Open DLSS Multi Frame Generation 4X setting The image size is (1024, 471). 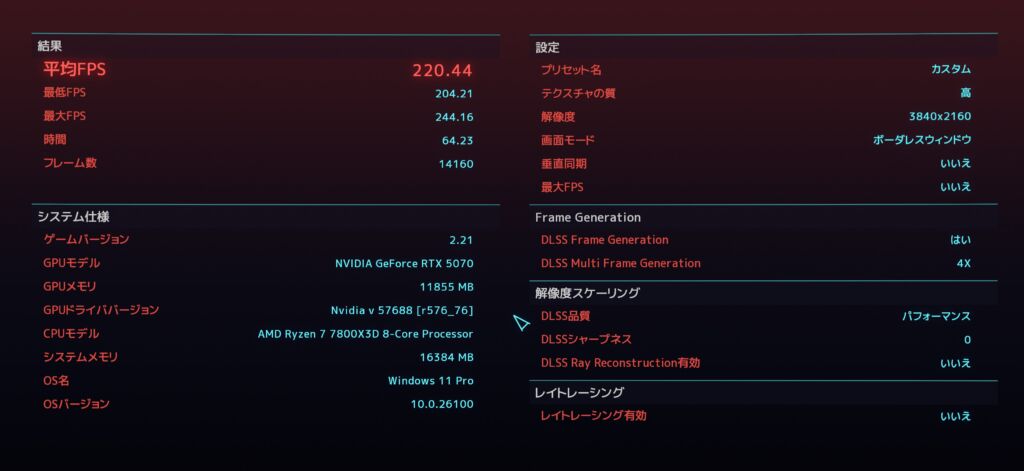(x=763, y=263)
